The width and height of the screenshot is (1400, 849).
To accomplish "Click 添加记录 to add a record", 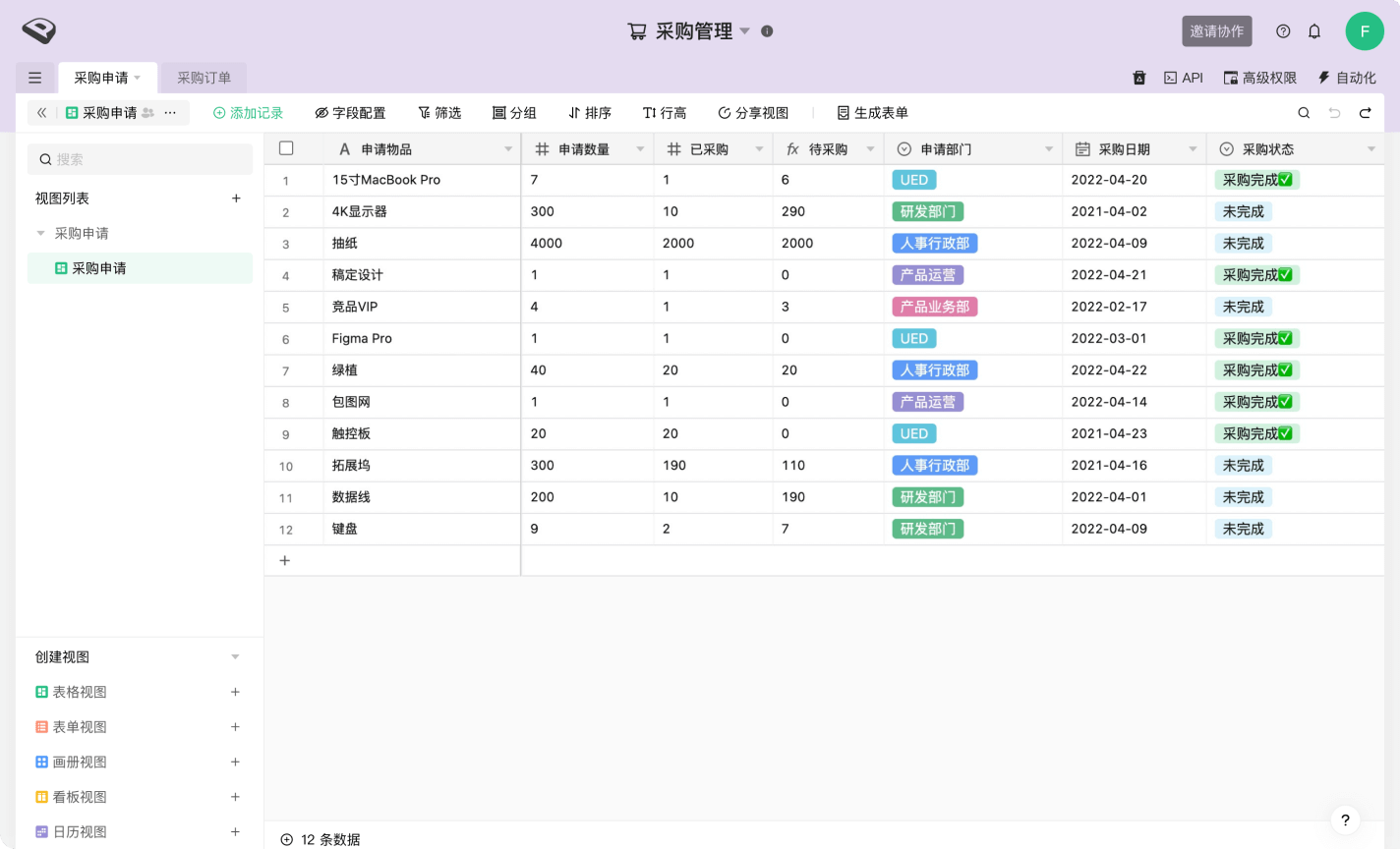I will (248, 113).
